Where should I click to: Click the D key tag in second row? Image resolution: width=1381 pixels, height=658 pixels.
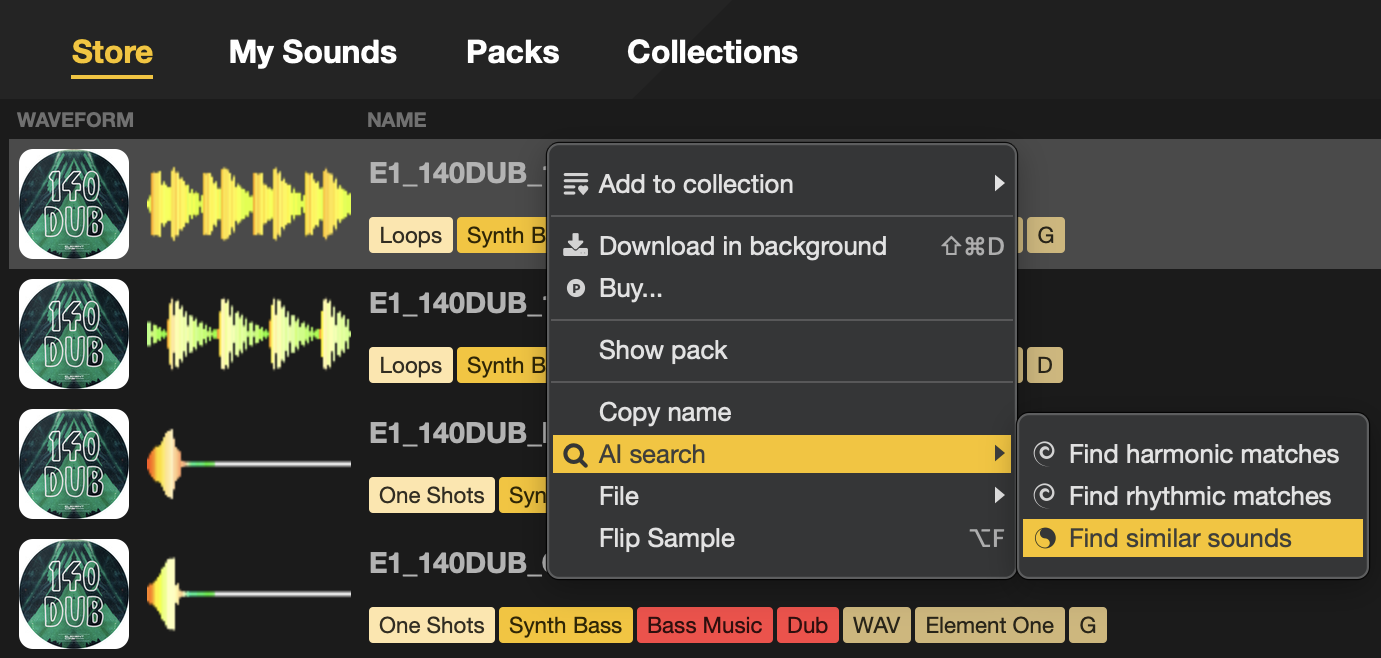[1045, 366]
